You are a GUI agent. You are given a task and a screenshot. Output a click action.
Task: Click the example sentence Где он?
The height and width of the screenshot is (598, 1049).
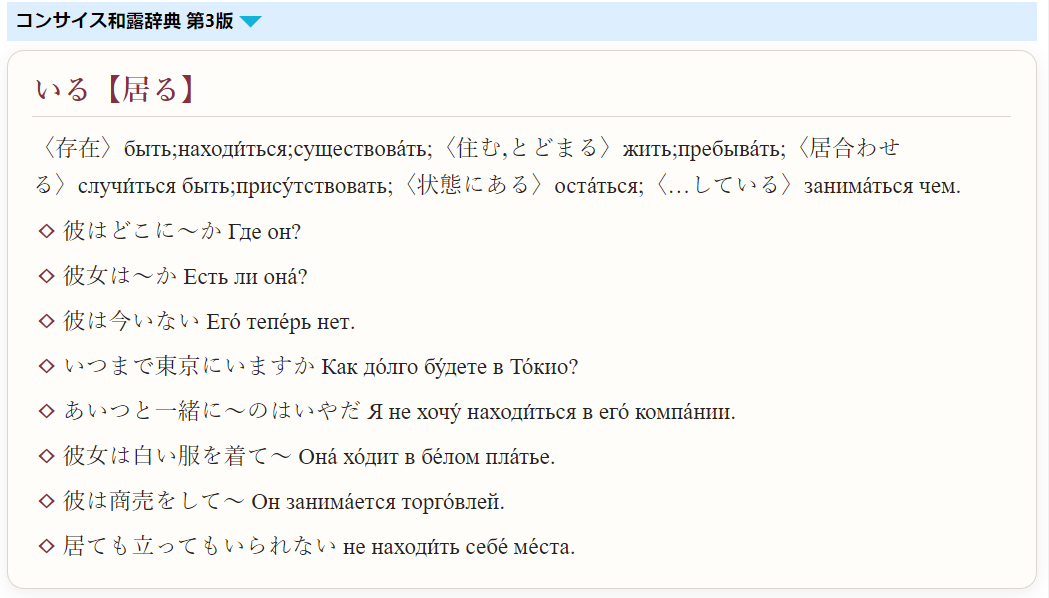[x=264, y=232]
